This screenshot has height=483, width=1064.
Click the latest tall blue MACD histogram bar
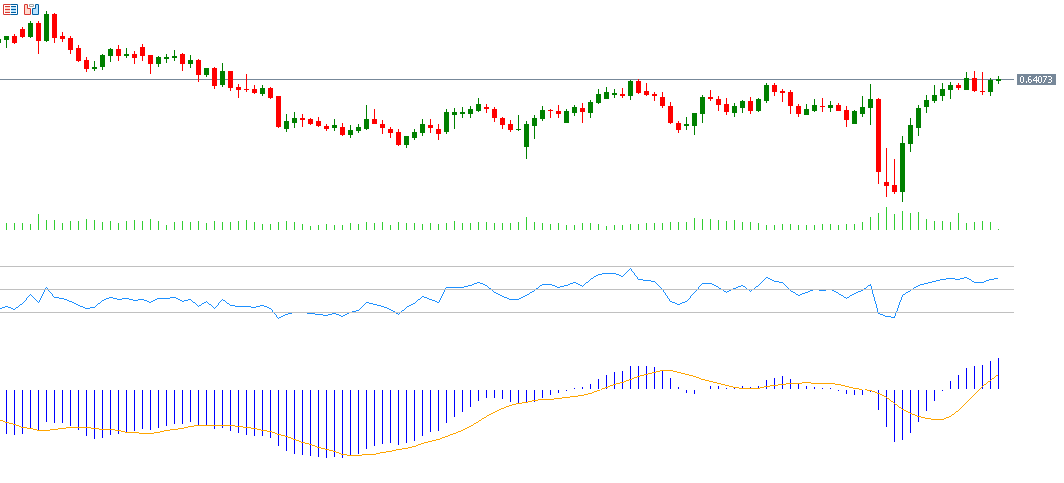pos(998,373)
